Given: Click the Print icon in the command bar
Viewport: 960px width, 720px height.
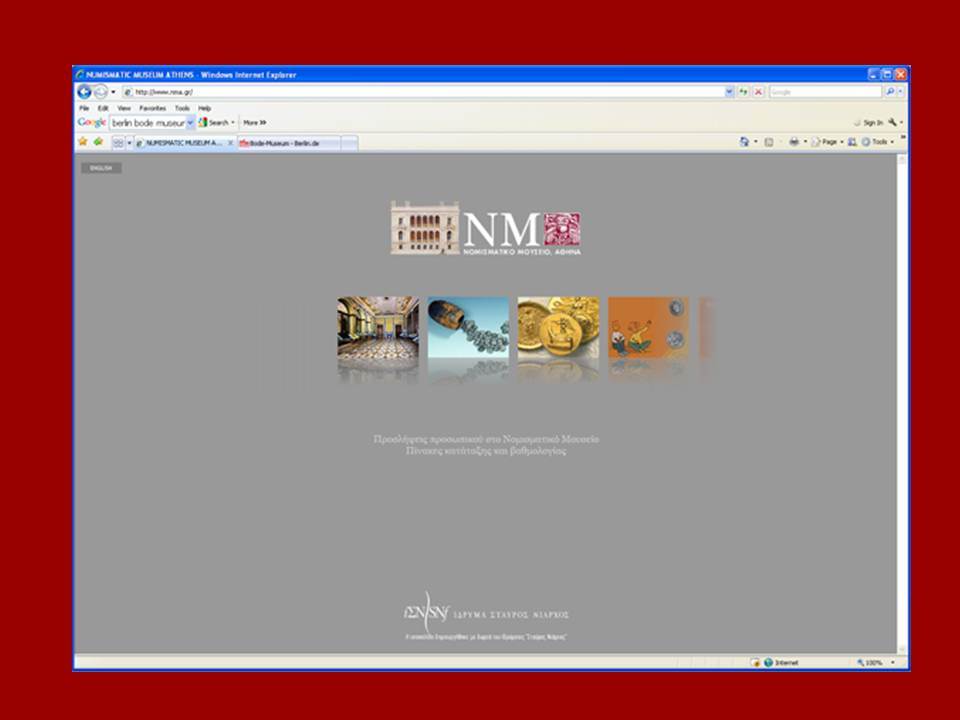Looking at the screenshot, I should pyautogui.click(x=794, y=142).
